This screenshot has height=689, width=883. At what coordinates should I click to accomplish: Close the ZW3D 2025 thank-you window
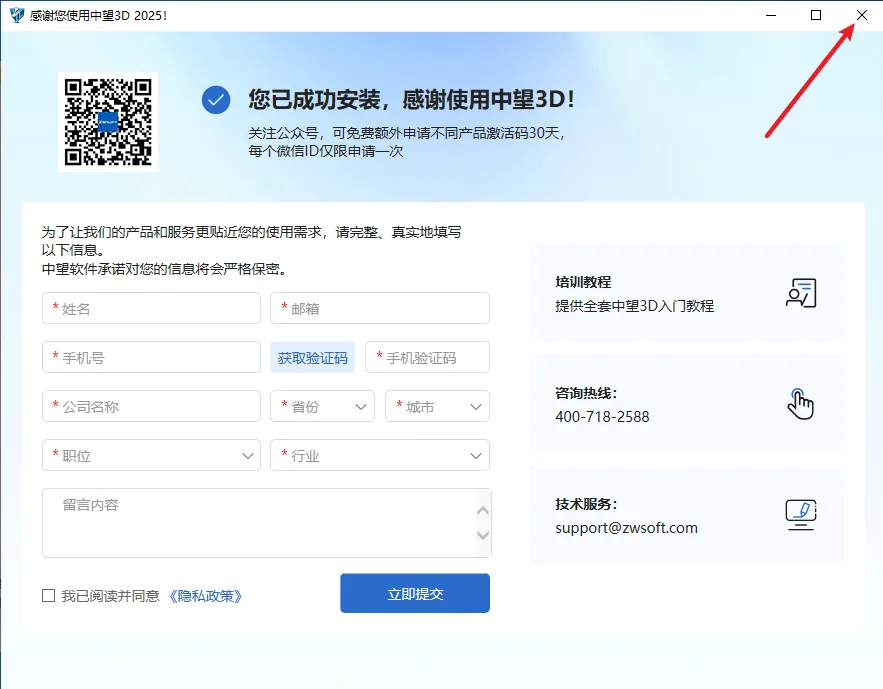[862, 15]
